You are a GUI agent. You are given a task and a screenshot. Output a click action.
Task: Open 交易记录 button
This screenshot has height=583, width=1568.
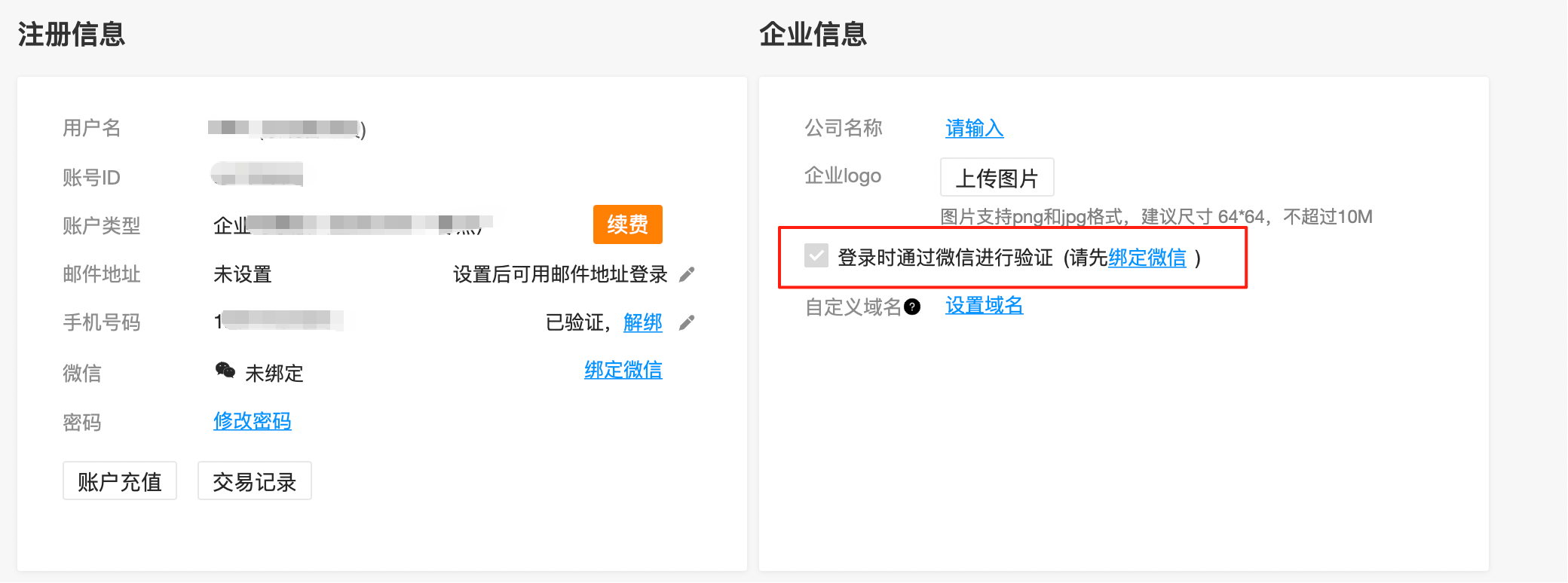click(x=255, y=481)
